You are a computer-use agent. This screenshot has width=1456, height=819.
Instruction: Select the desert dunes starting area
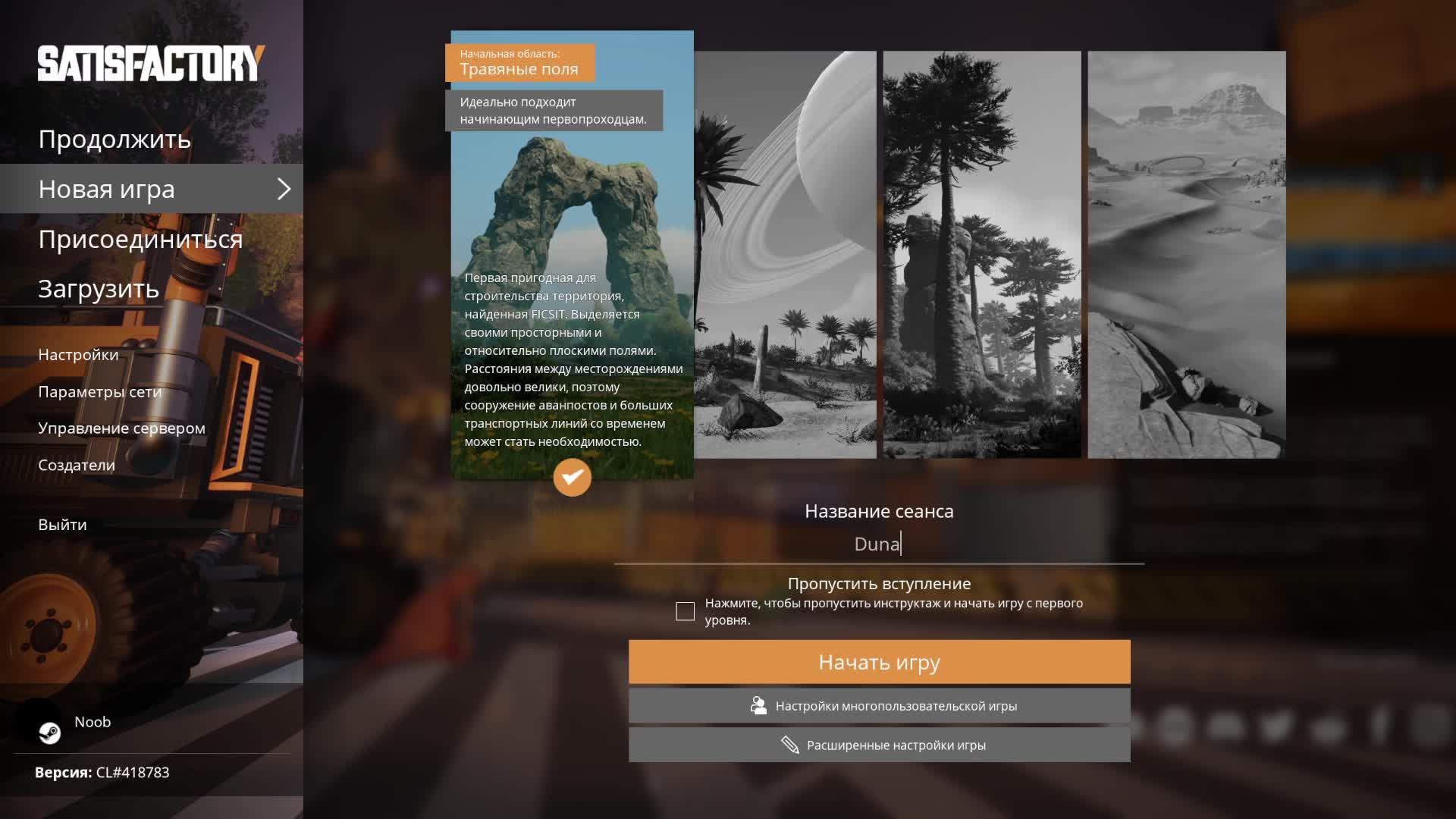pos(1186,255)
